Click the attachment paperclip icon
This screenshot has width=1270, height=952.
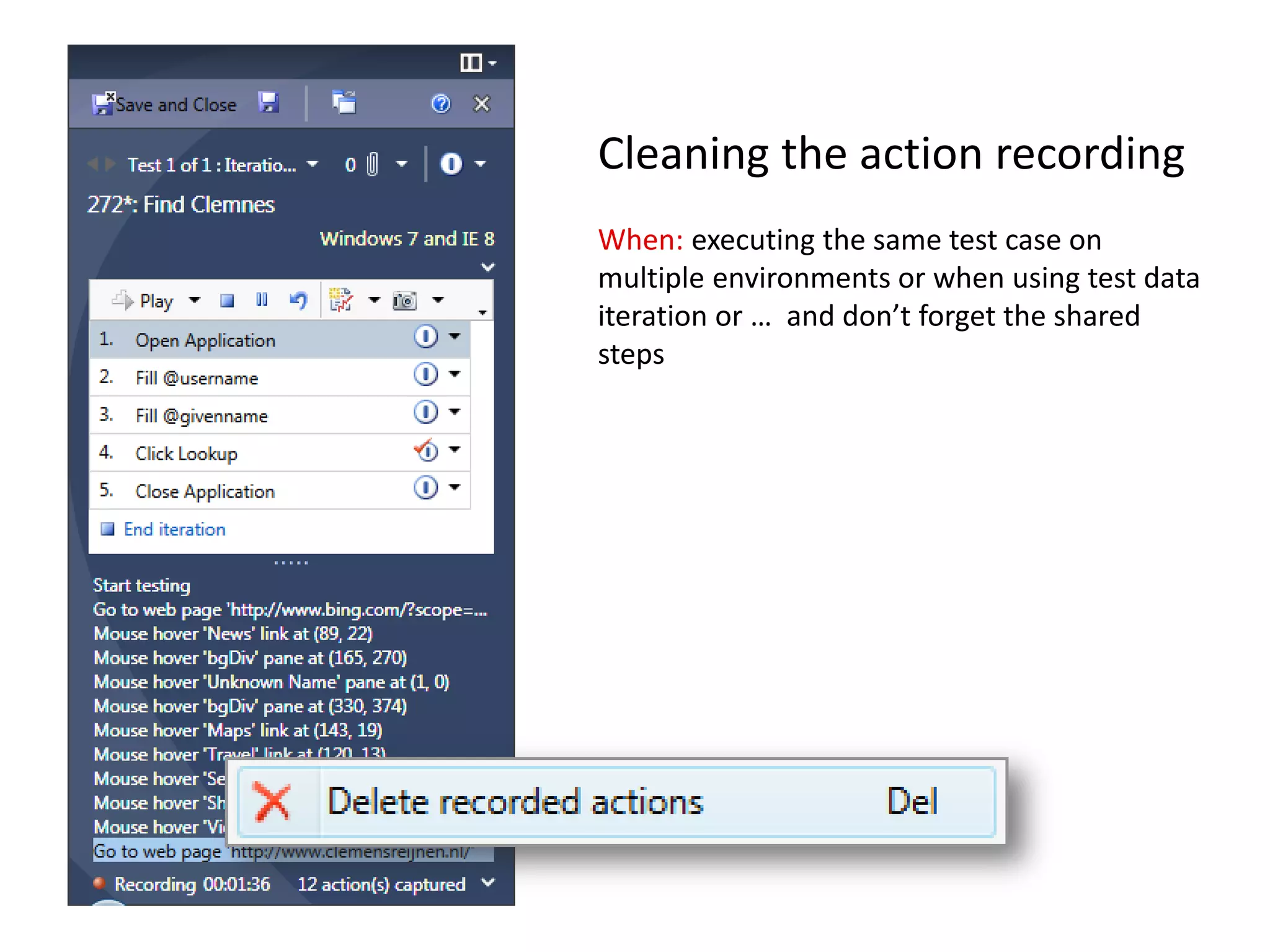[372, 164]
